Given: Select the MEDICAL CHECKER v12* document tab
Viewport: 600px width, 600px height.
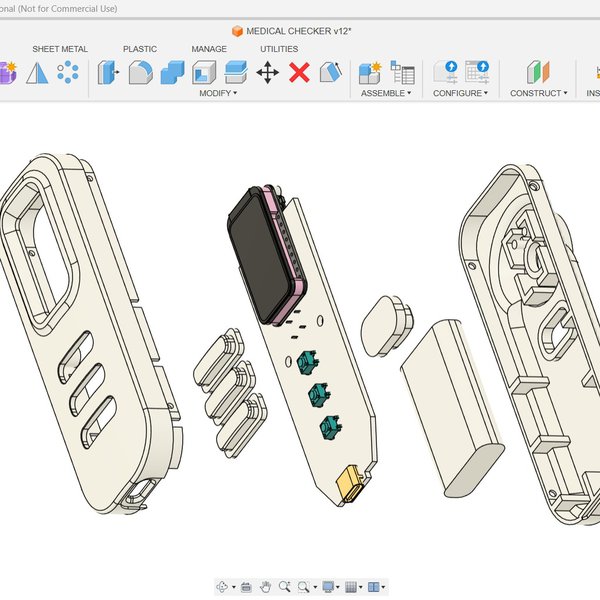Looking at the screenshot, I should pyautogui.click(x=292, y=31).
